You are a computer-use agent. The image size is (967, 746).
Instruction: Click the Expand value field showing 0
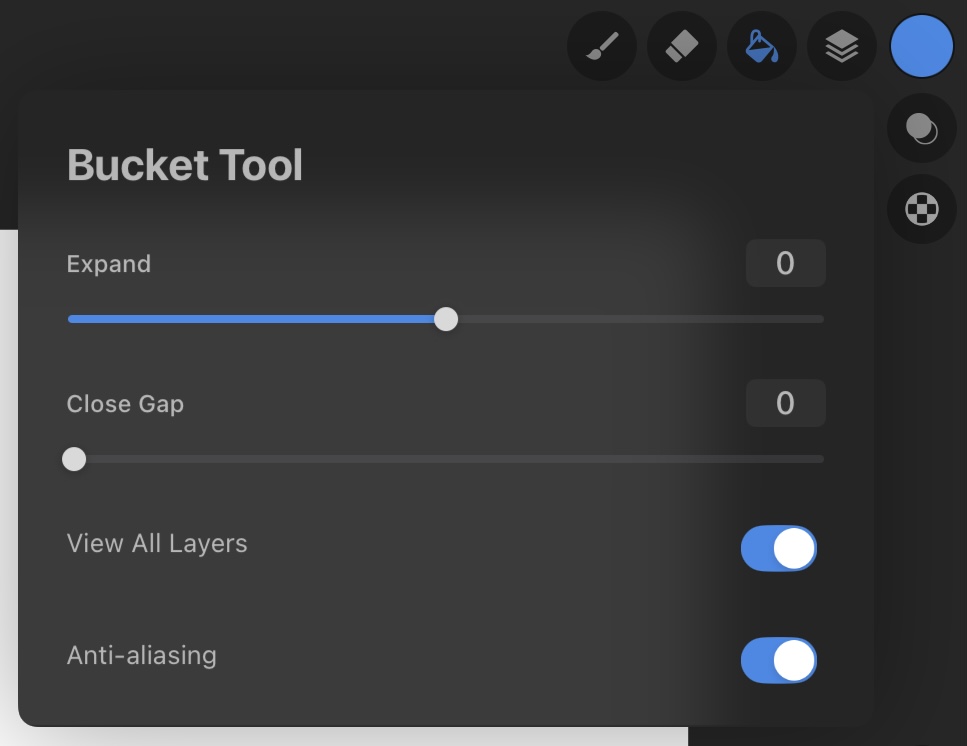(786, 263)
